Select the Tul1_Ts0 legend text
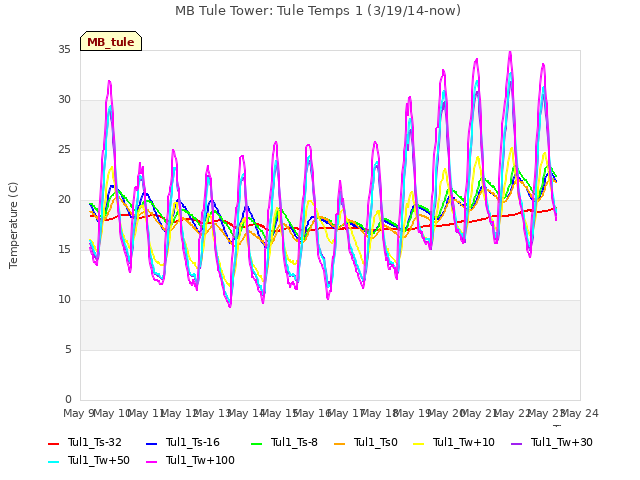Viewport: 640px width, 480px height. (376, 442)
